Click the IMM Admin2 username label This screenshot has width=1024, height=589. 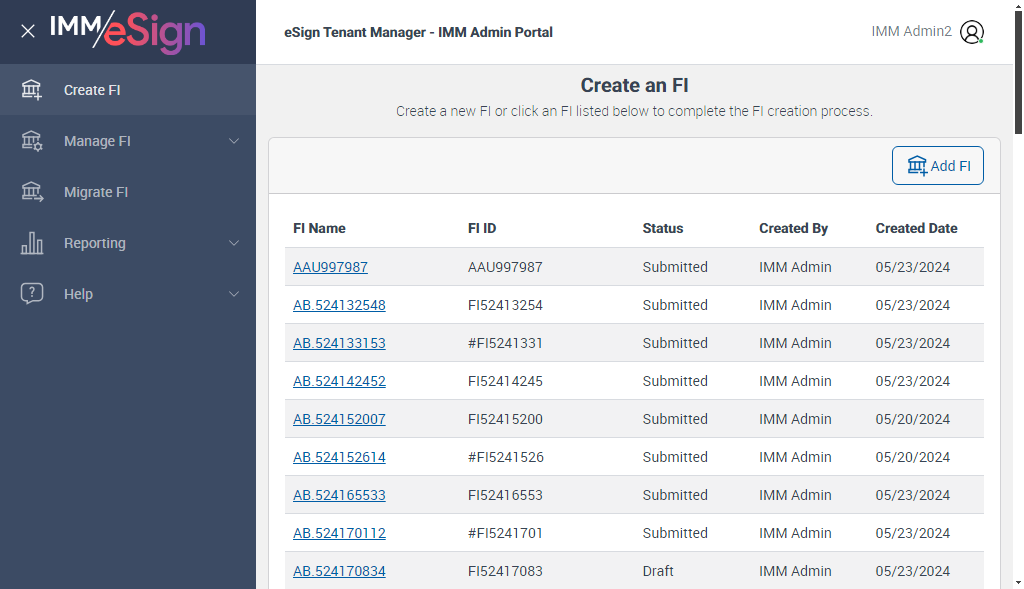click(911, 32)
